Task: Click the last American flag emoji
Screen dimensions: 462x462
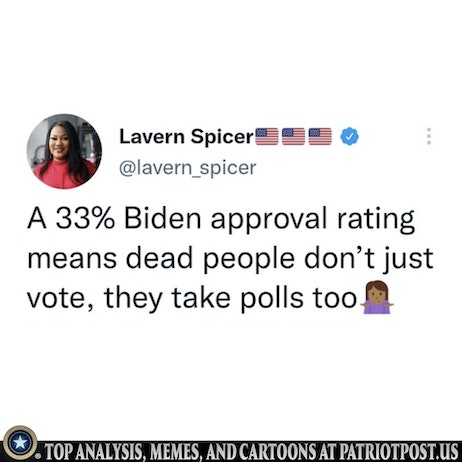Action: pos(320,136)
